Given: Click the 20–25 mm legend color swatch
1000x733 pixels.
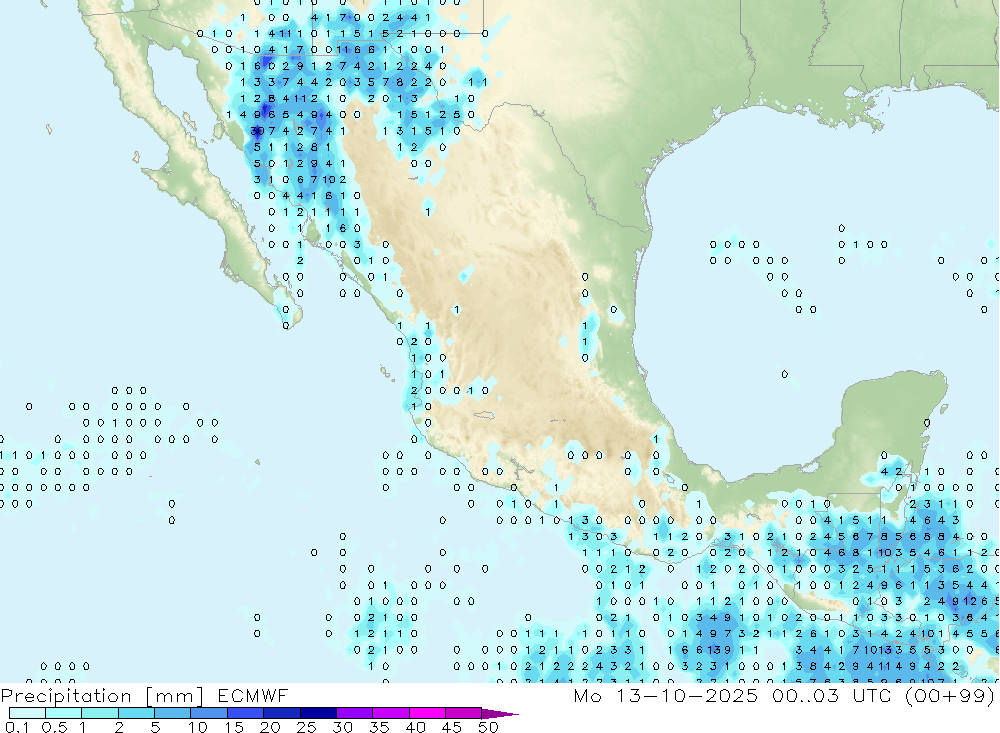Looking at the screenshot, I should [x=282, y=713].
